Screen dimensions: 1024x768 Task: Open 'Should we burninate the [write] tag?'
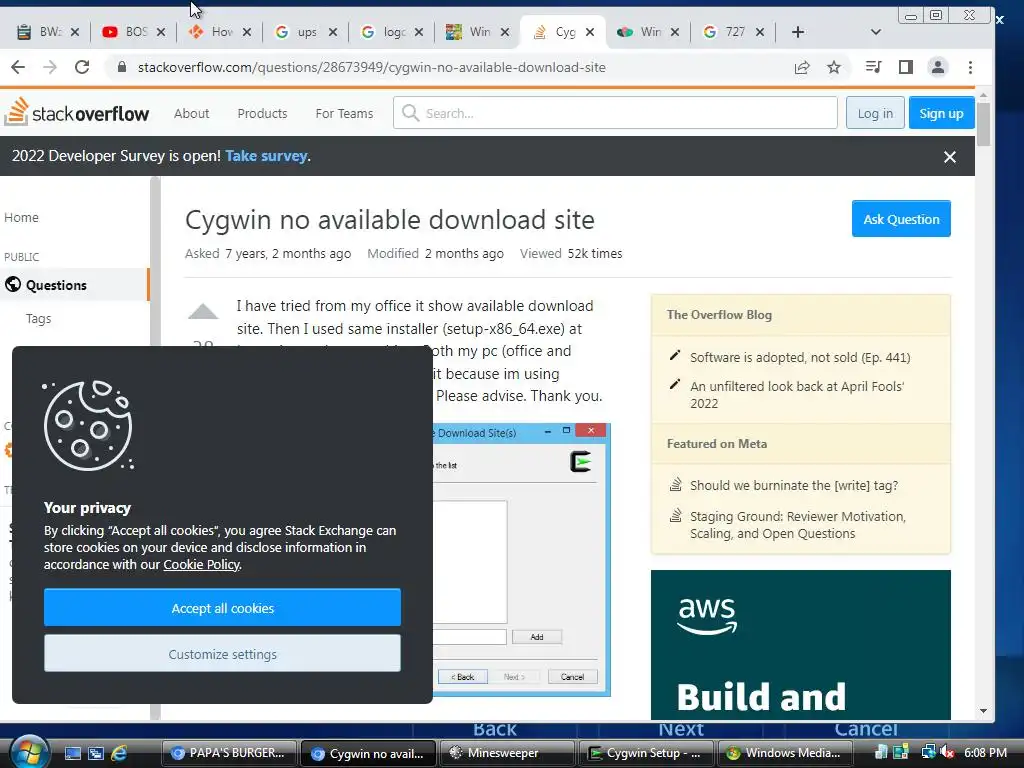[x=794, y=485]
